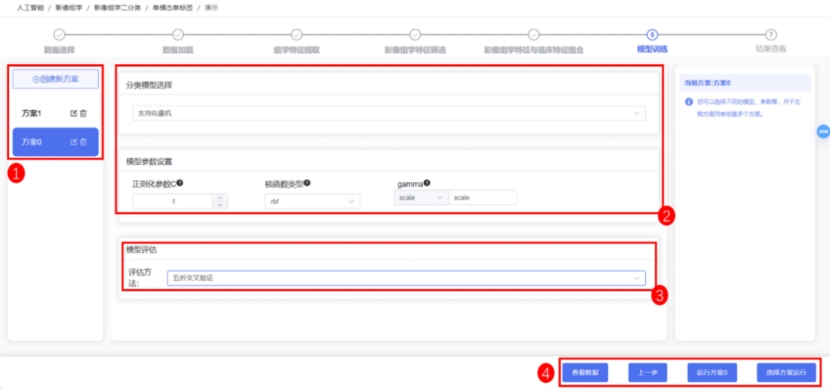Click step 6 模型训练 indicator
830x392 pixels.
coord(652,35)
